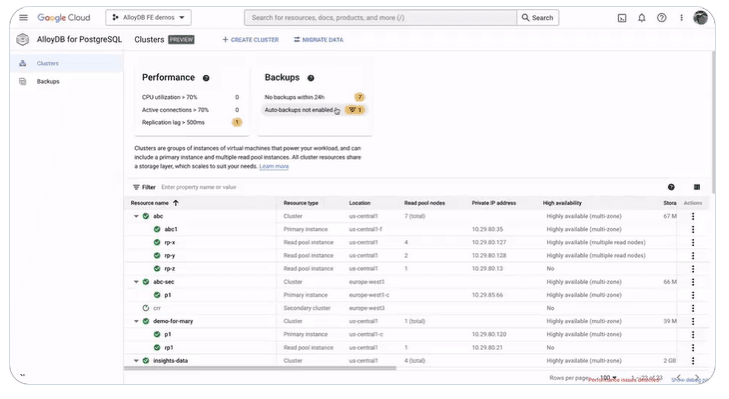Viewport: 729px width, 399px height.
Task: Select Clusters in the sidebar
Action: click(x=47, y=63)
